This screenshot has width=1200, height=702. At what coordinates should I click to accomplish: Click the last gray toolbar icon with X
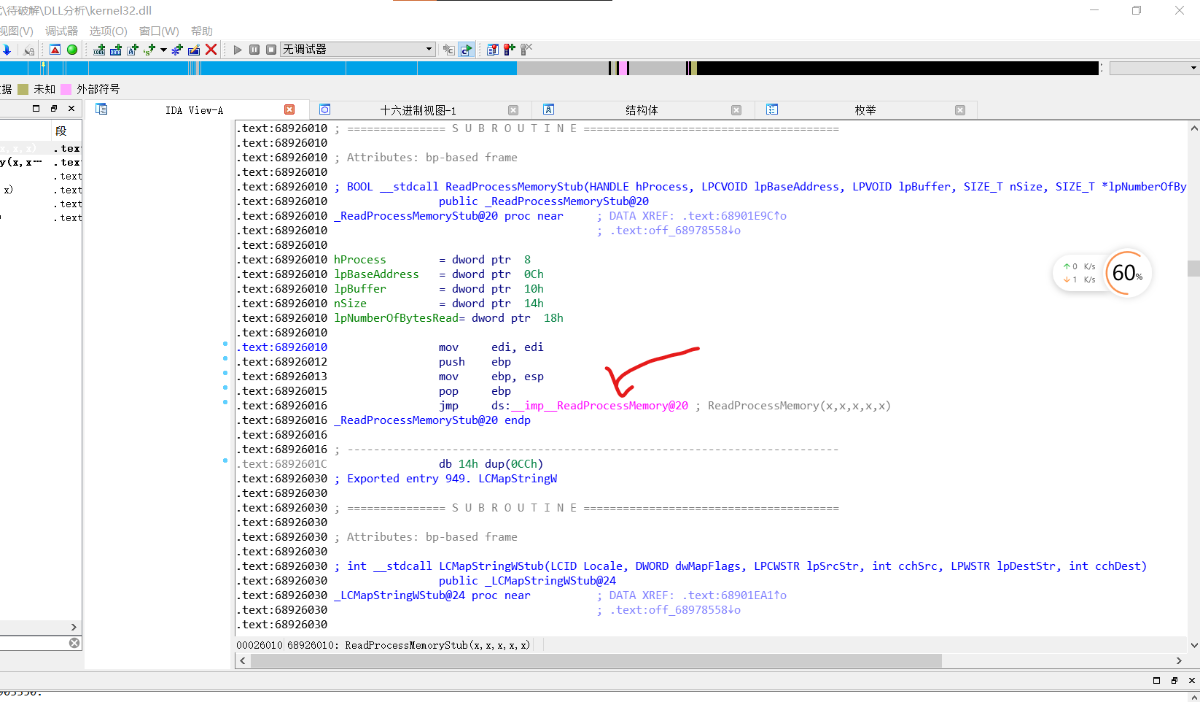coord(526,49)
